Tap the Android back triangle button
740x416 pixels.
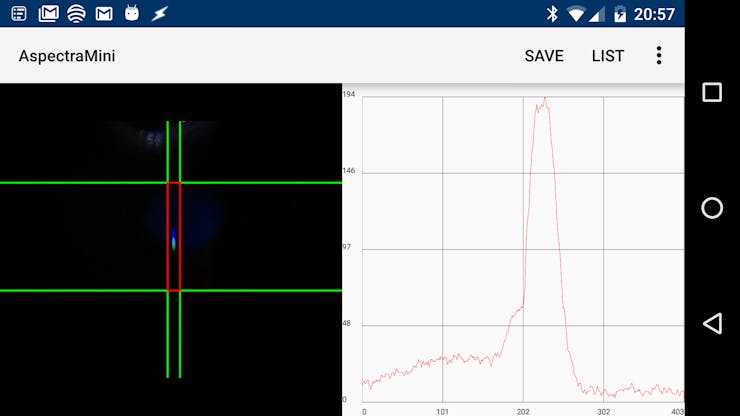[712, 323]
